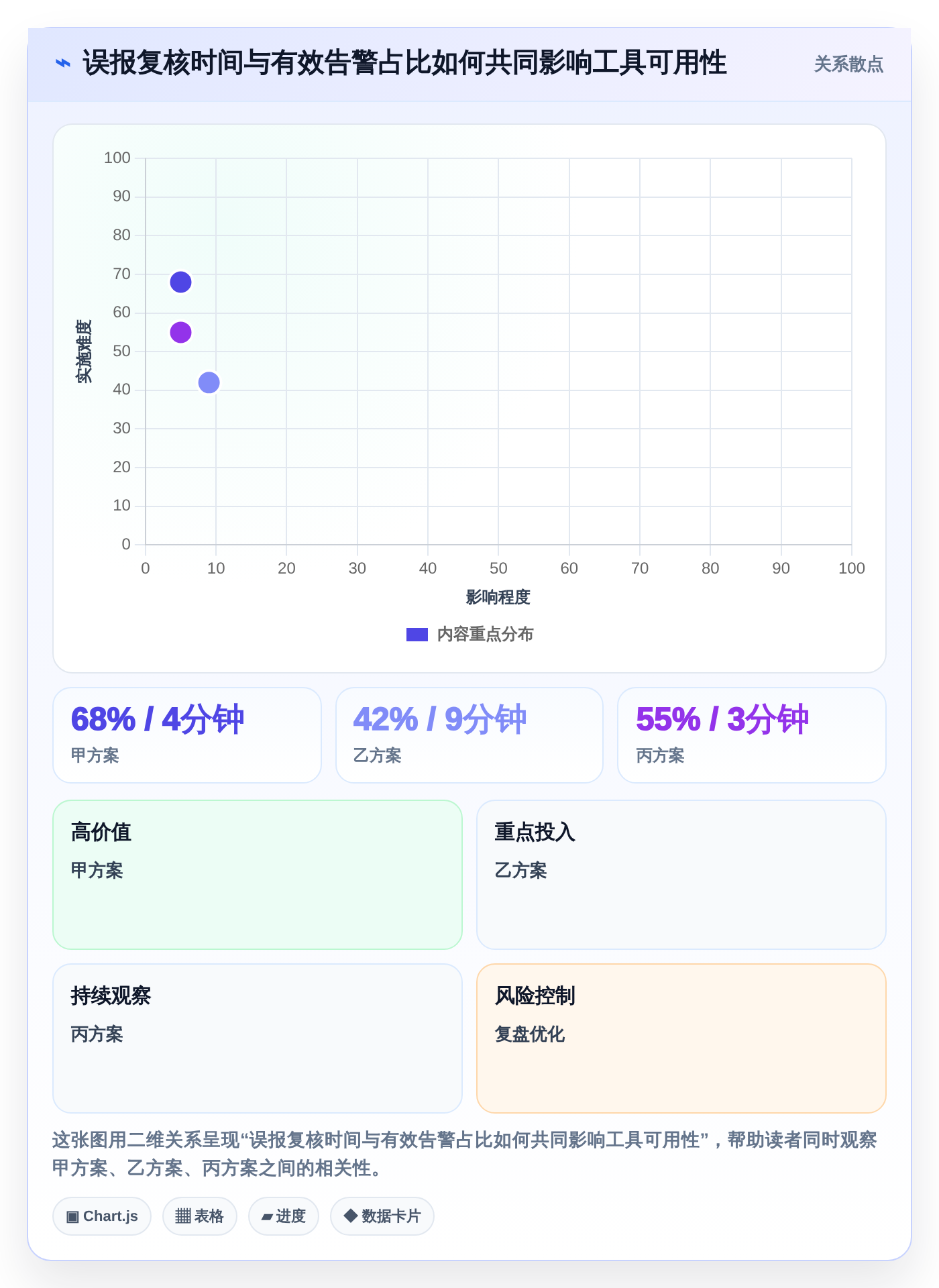Viewport: 939px width, 1288px height.
Task: Click the purple scatter point at 55
Action: [180, 333]
